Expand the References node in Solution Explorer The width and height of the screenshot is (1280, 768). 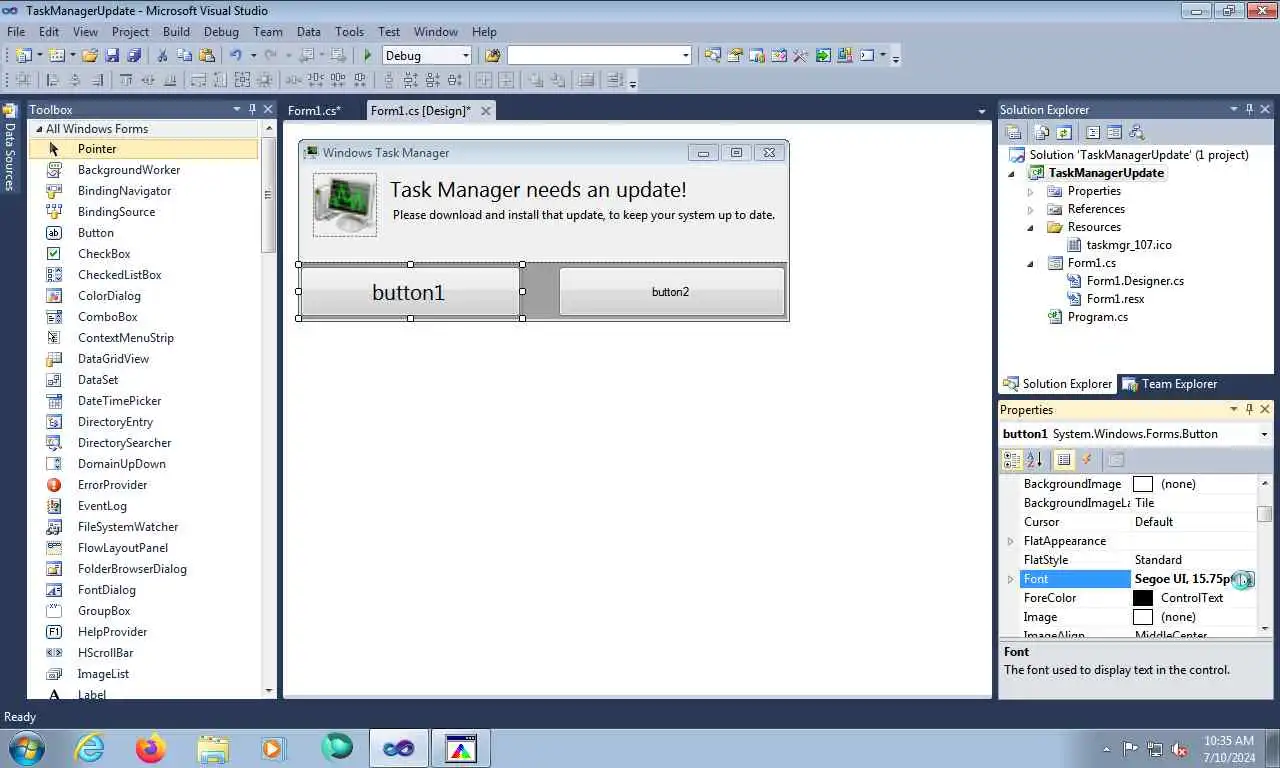[1031, 209]
